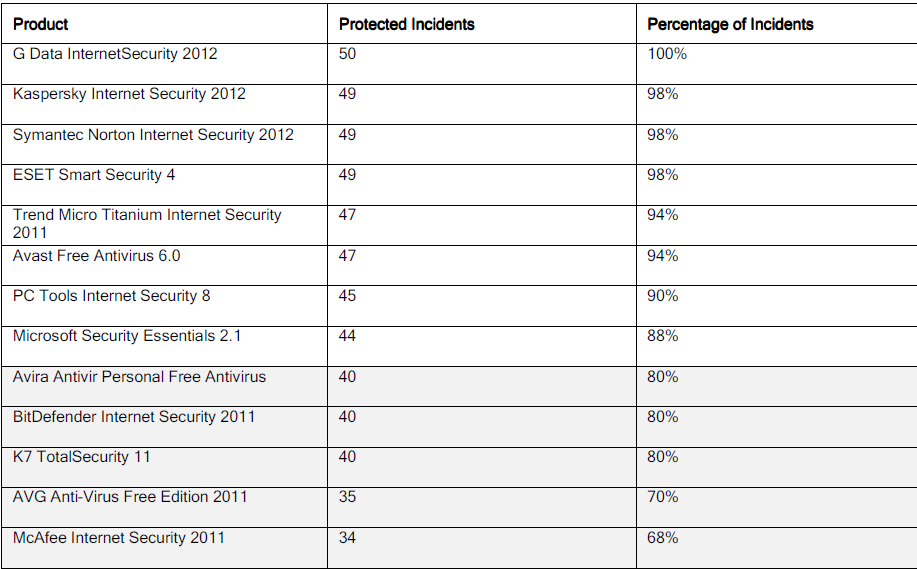Click Symantec Norton Internet Security 2012 text
This screenshot has height=569, width=917.
(153, 135)
